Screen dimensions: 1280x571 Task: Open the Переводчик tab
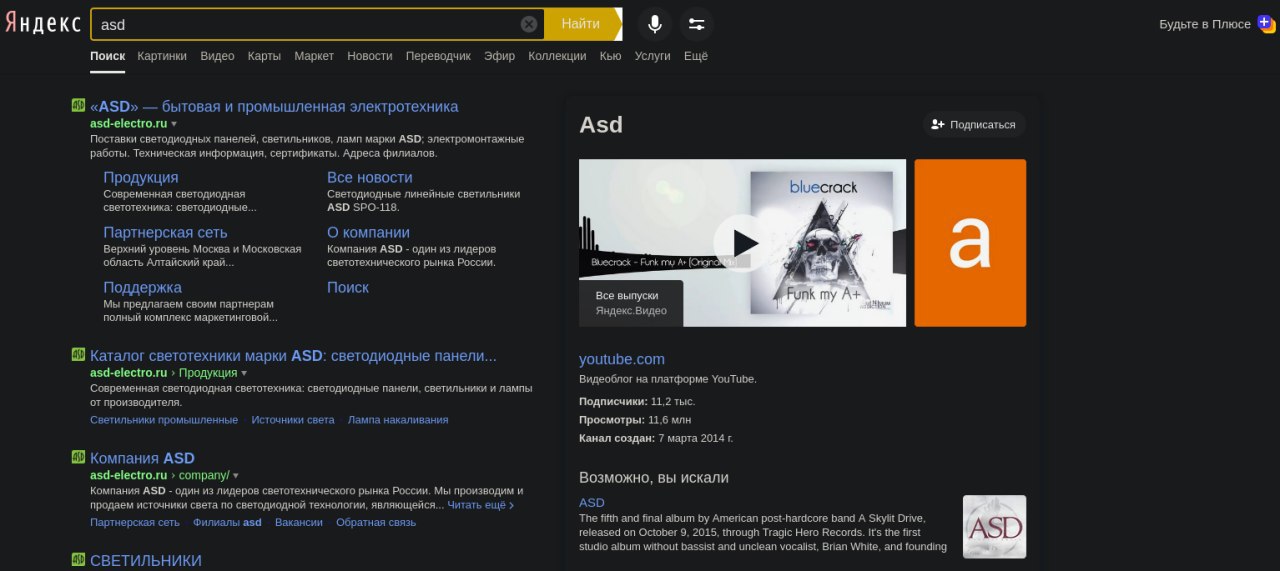pyautogui.click(x=438, y=56)
